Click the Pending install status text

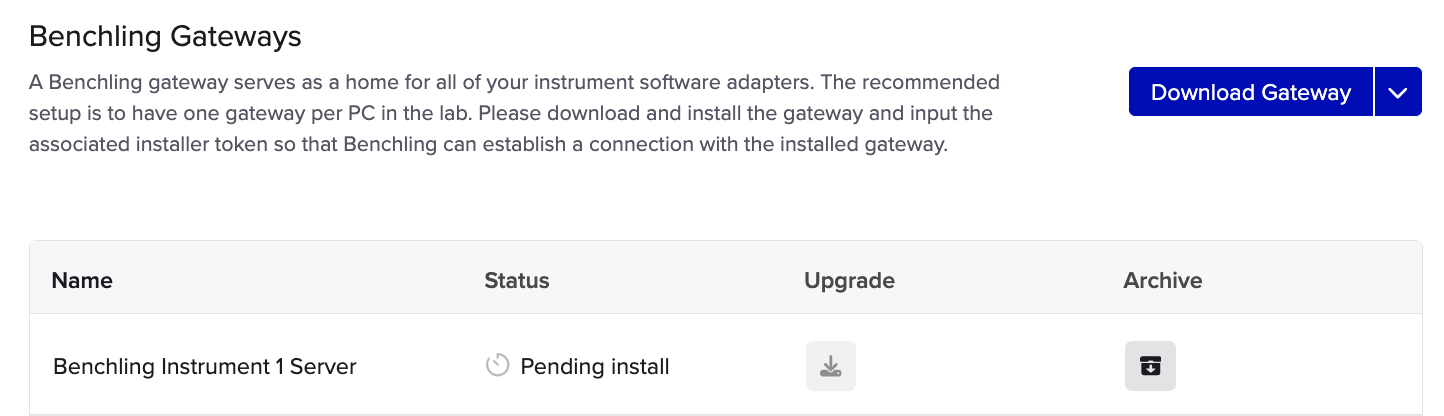[x=595, y=367]
